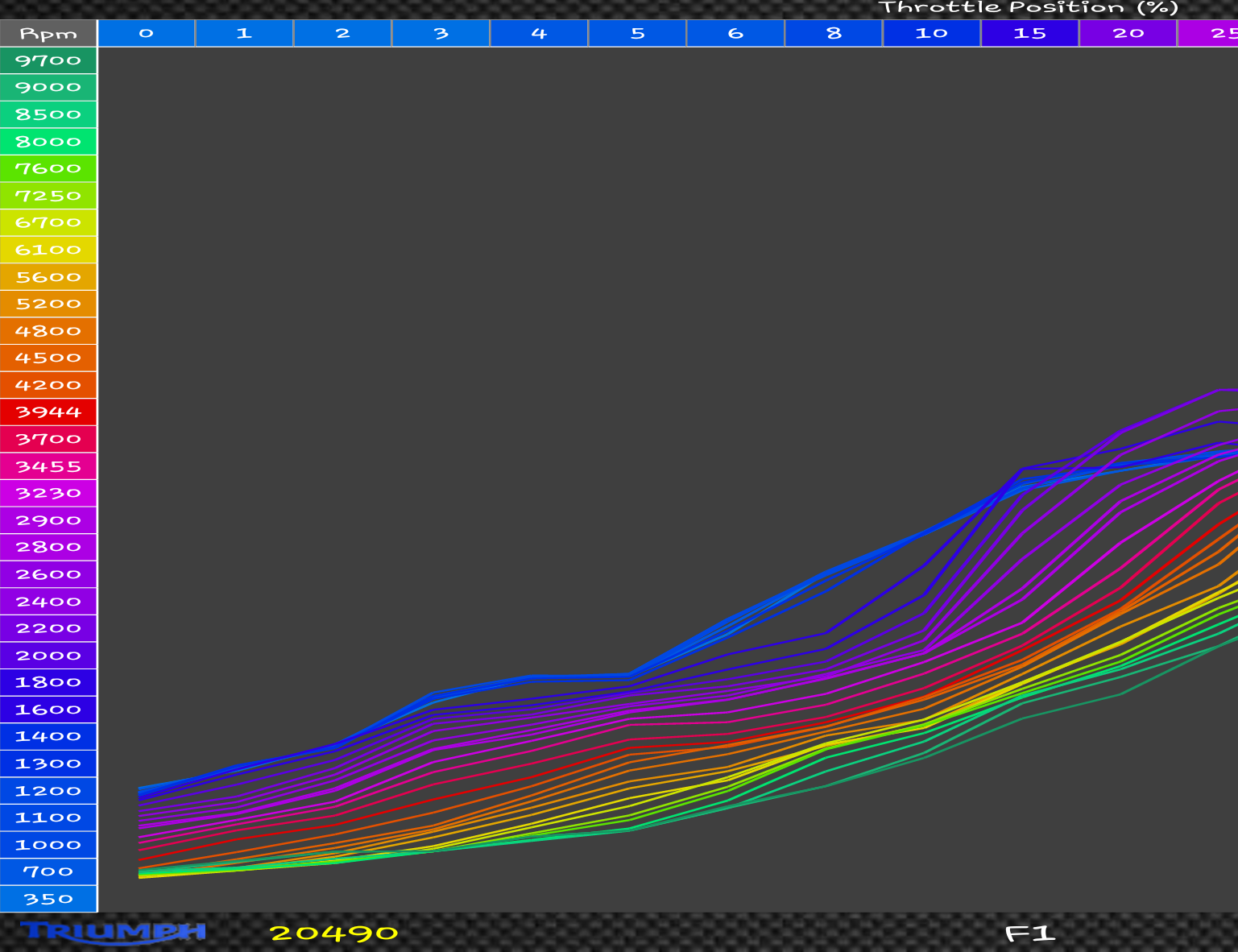Viewport: 1238px width, 952px height.
Task: Select the 3944 Rpm row label
Action: click(48, 412)
